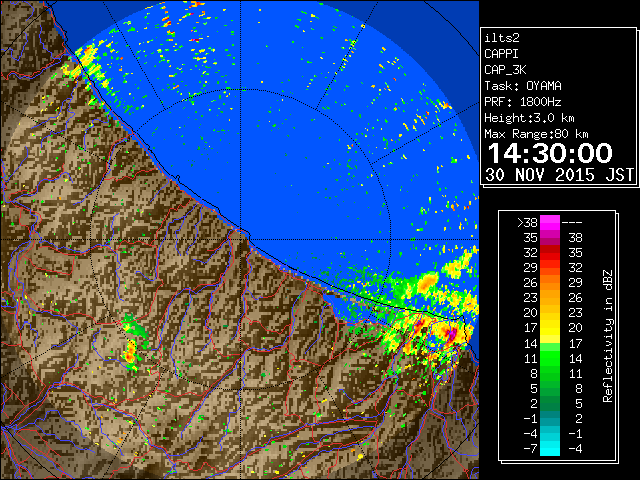Pick the purple 35–38 dBZ color band
The width and height of the screenshot is (640, 480).
550,238
